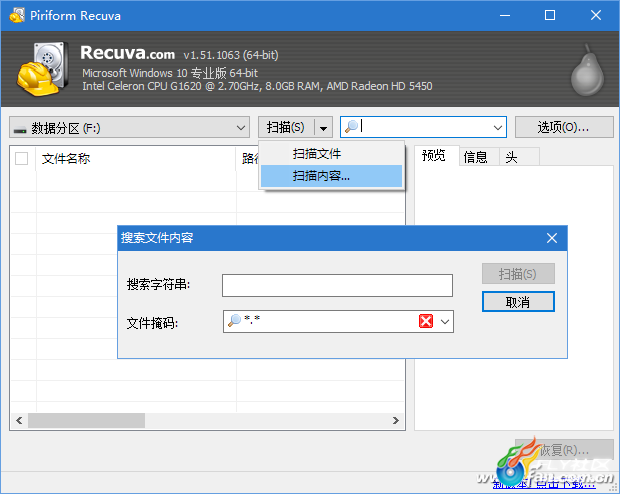Click the drive icon beside 数据分区 (F:)

click(x=20, y=129)
